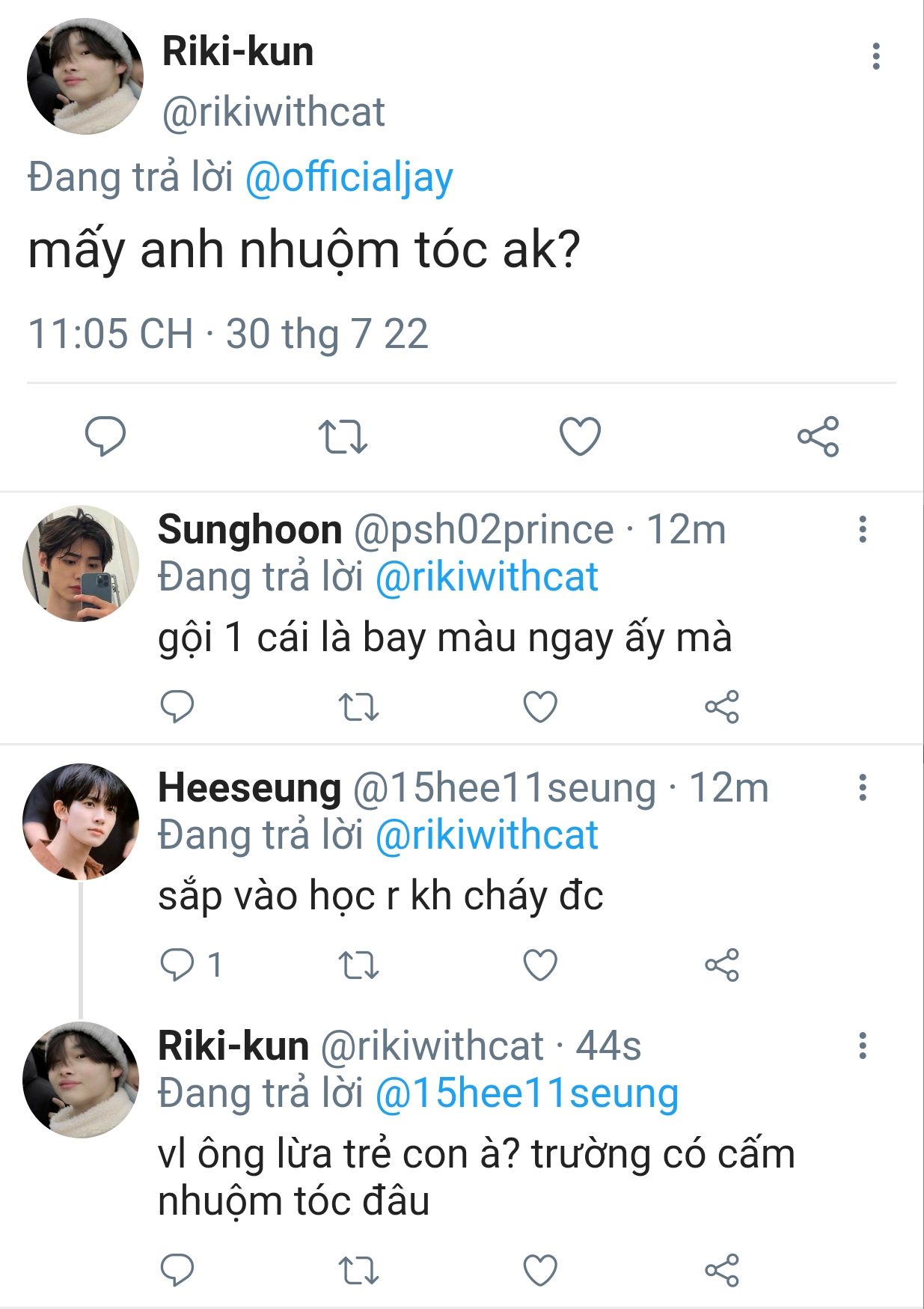
Task: Like Heeseung's reply
Action: click(540, 965)
